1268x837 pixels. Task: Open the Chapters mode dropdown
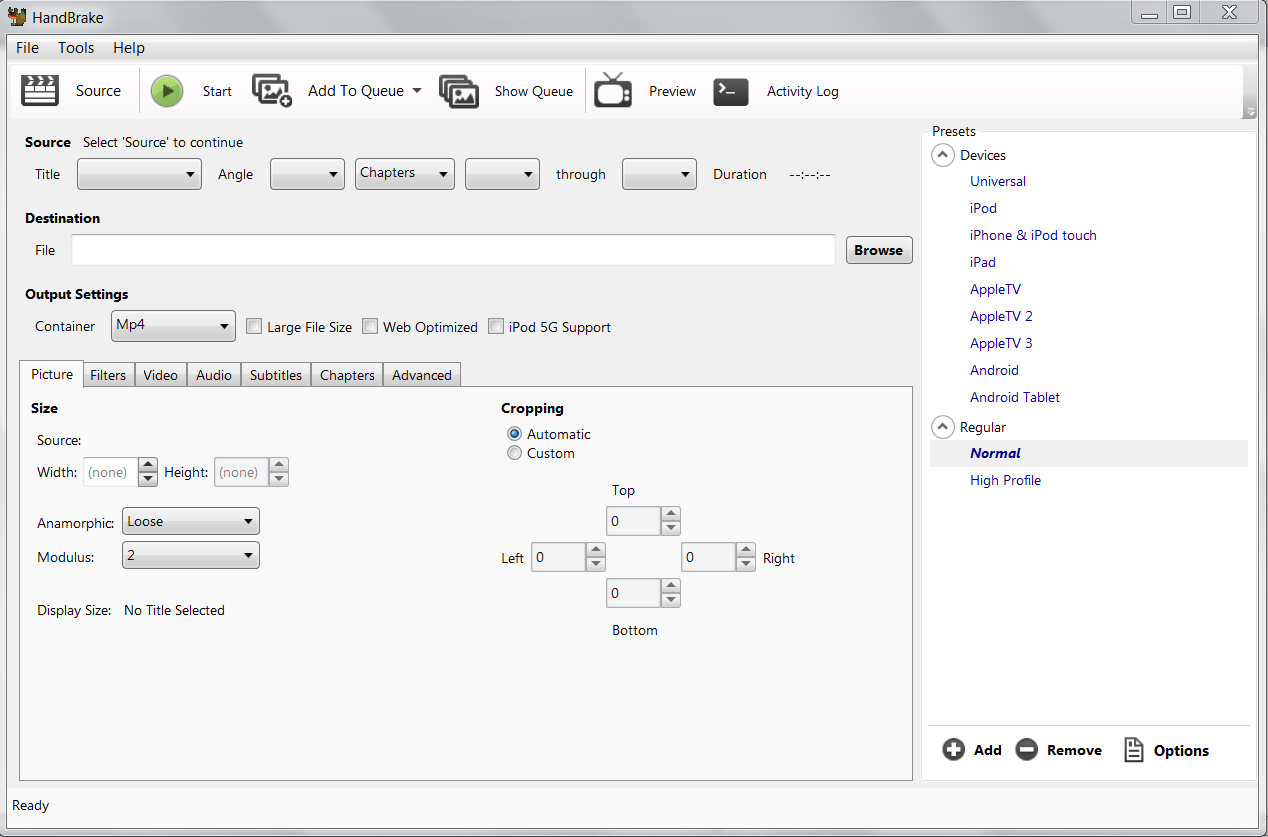click(405, 174)
